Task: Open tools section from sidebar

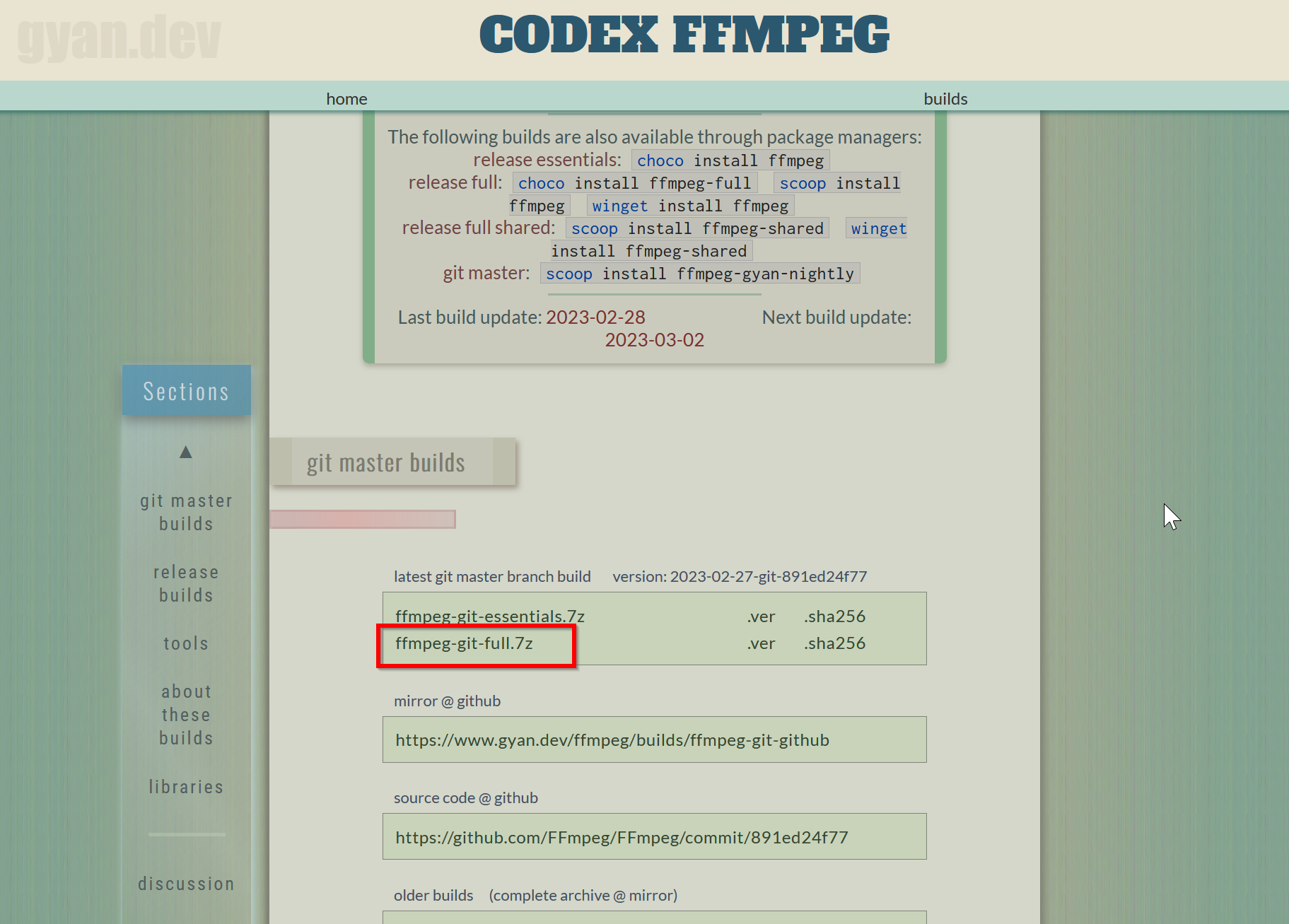Action: (x=186, y=643)
